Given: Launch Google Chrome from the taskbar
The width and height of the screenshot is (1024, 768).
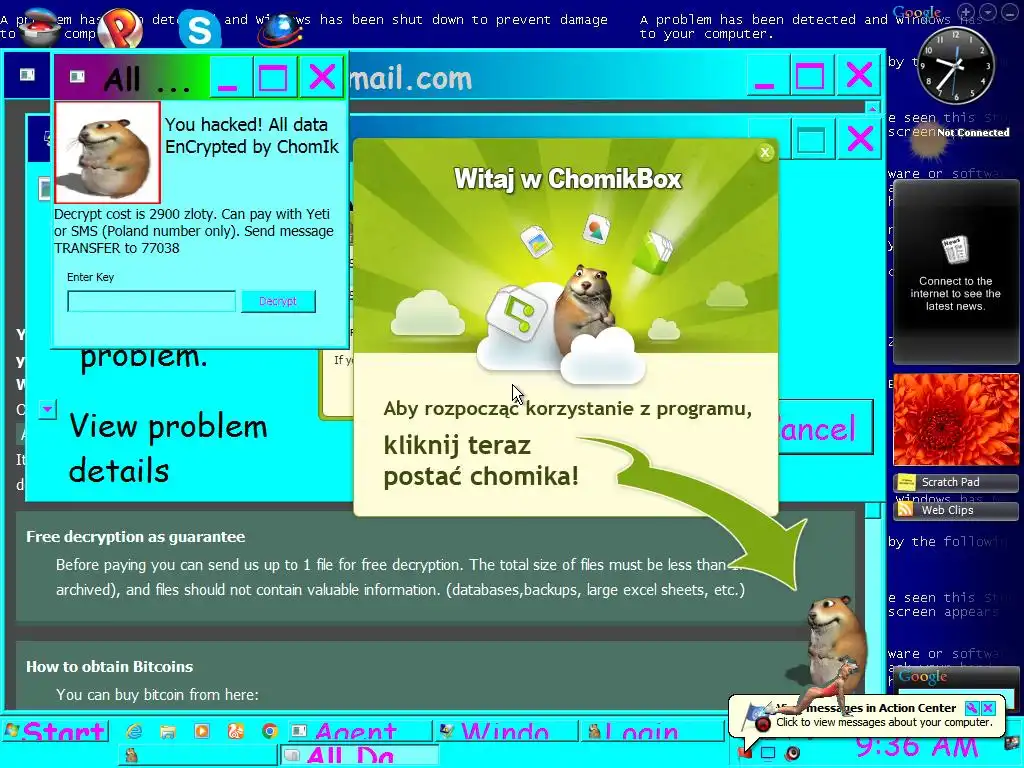Looking at the screenshot, I should (x=270, y=731).
